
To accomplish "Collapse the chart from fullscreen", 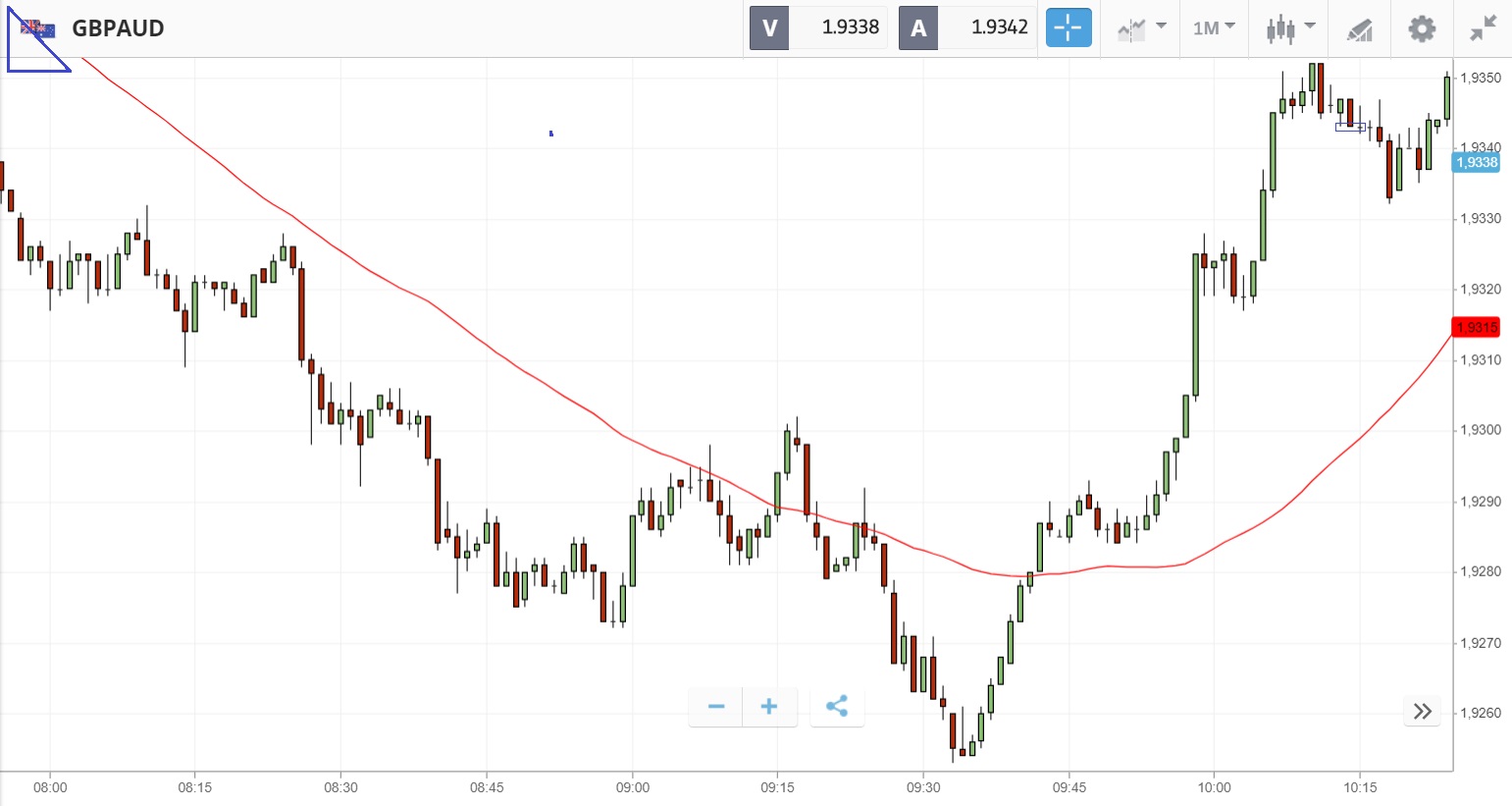I will 1483,28.
